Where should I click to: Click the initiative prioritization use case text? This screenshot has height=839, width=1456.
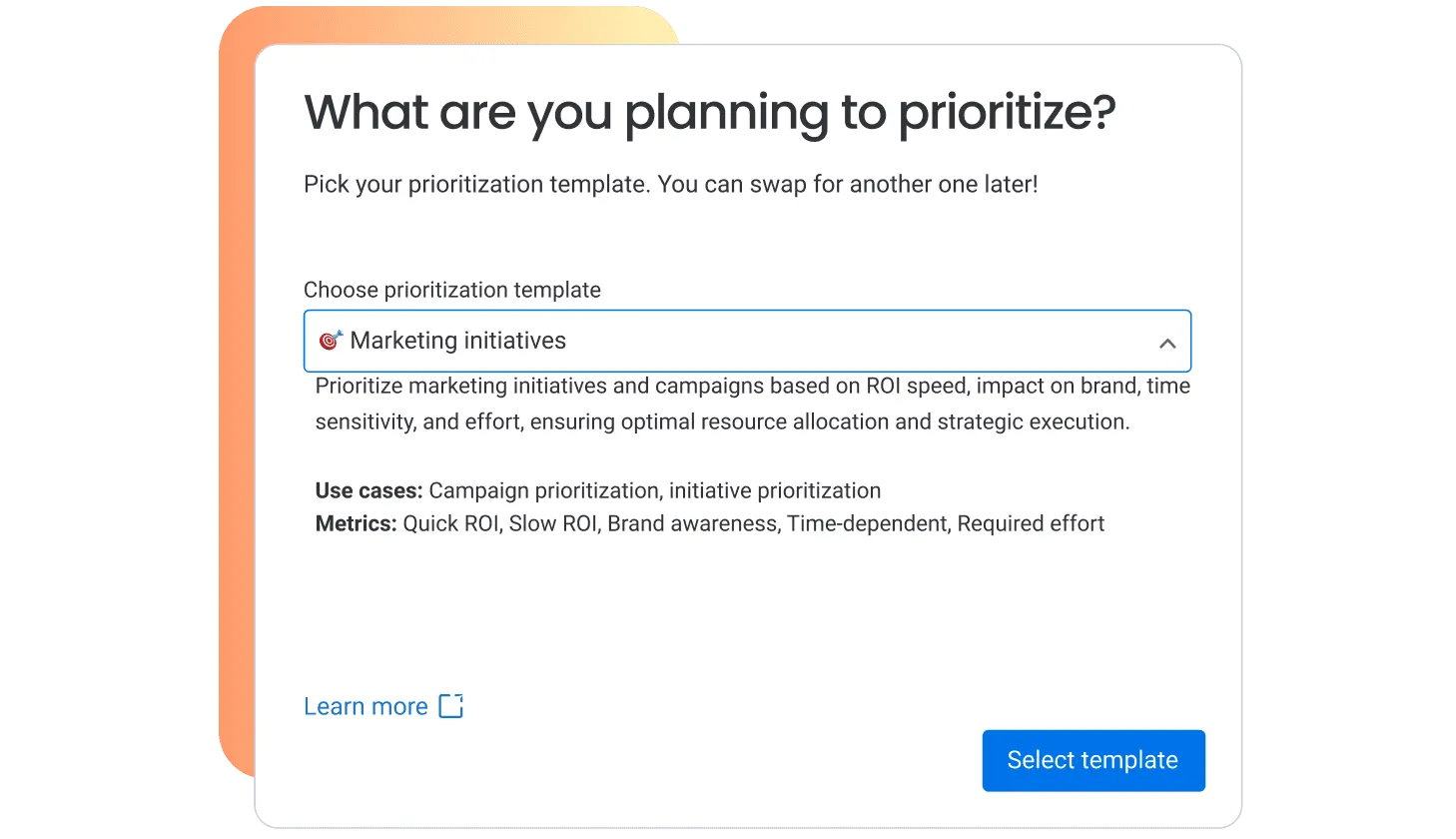tap(775, 490)
